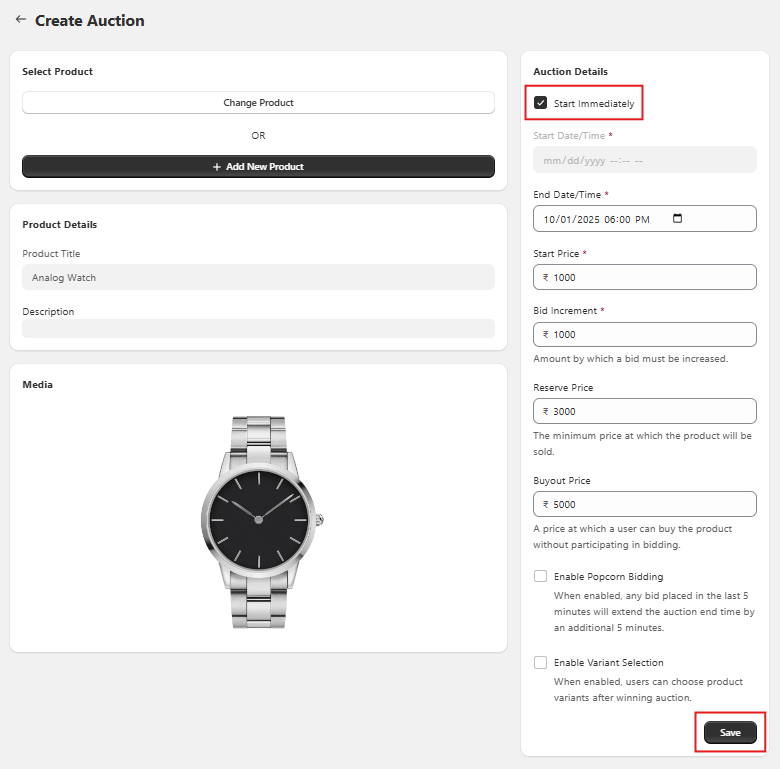Select the Bid Increment input field

click(650, 334)
